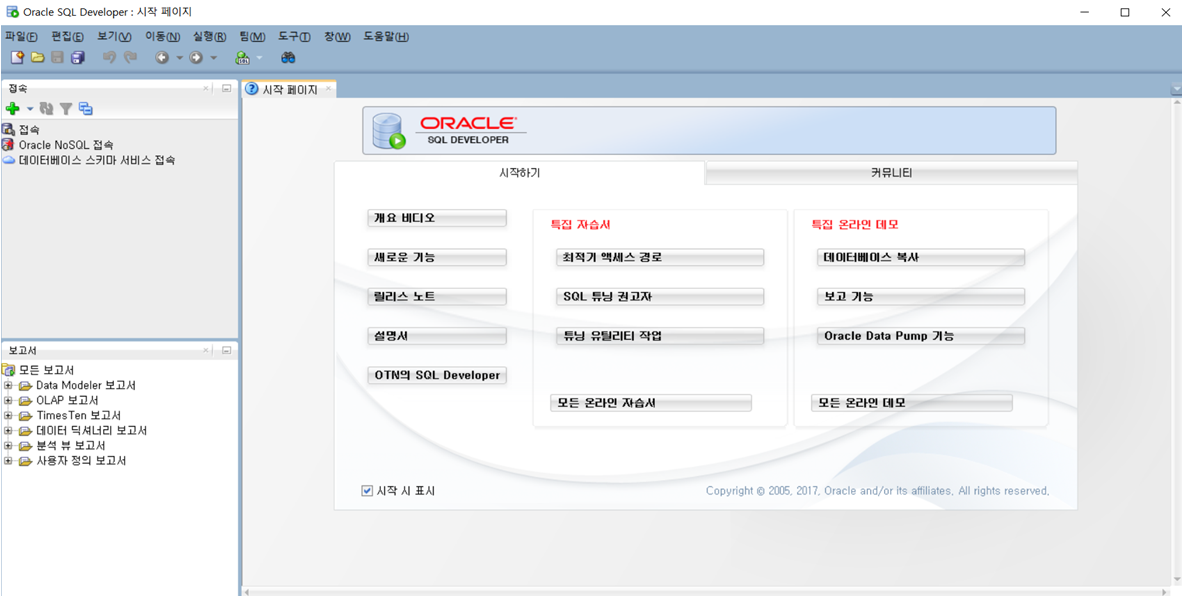The width and height of the screenshot is (1183, 597).
Task: Select the 시작하기 tab
Action: (x=520, y=173)
